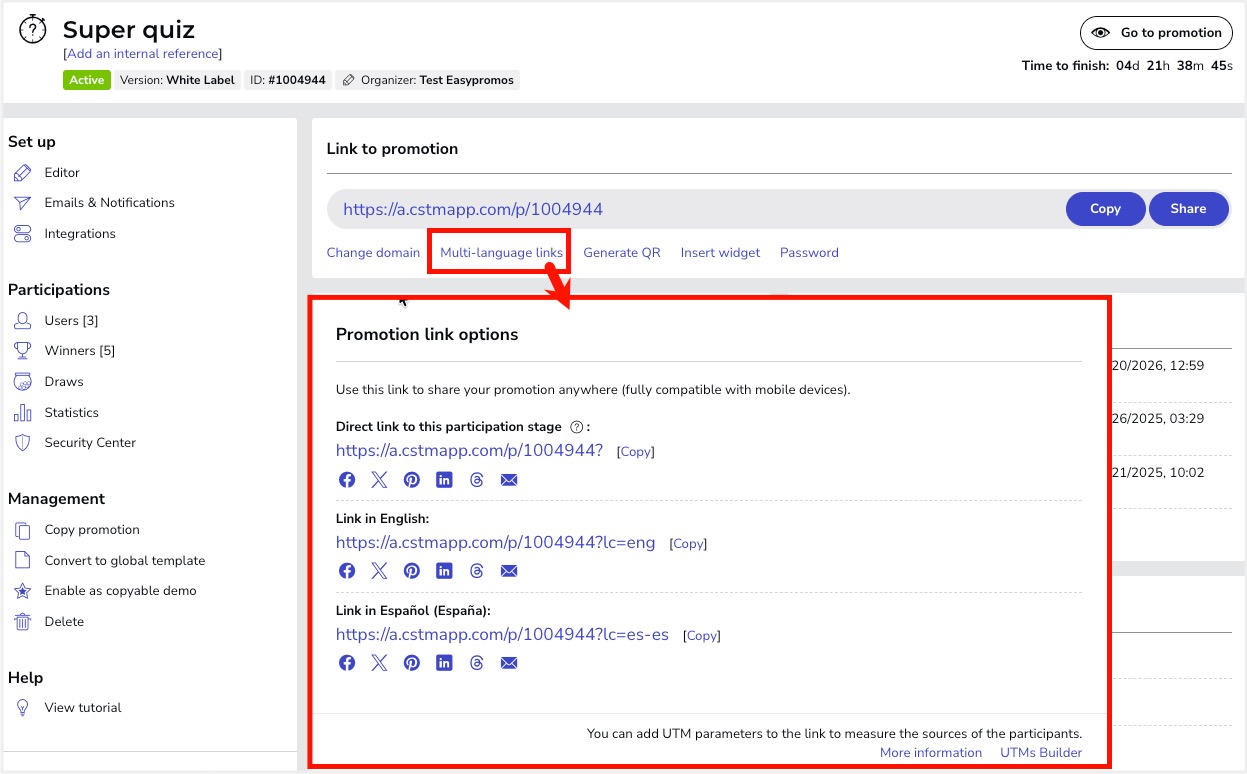Share English link on X icon

point(379,571)
